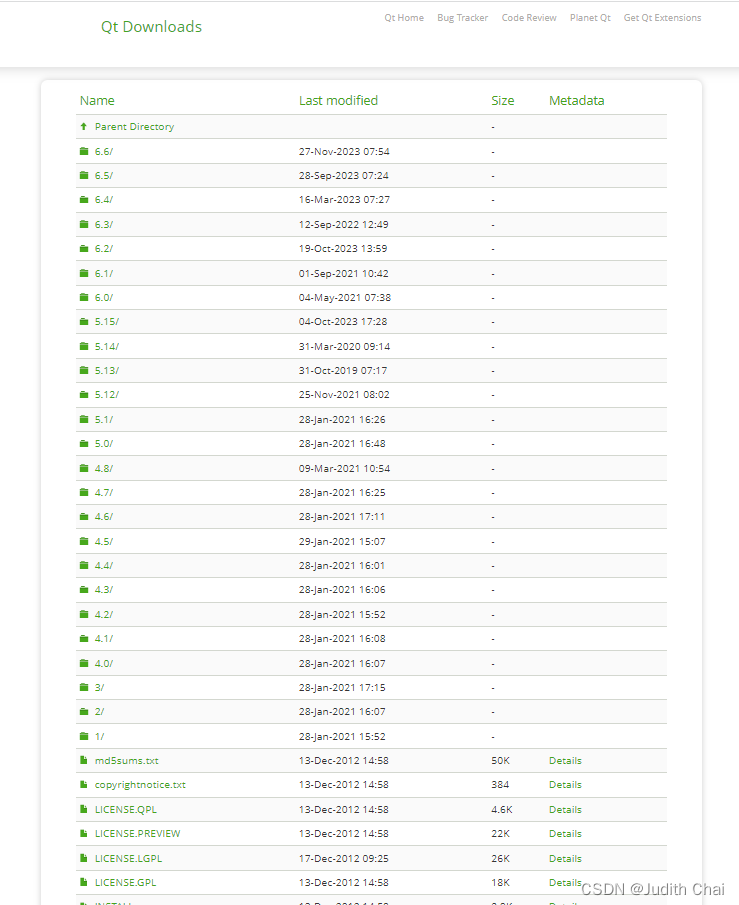This screenshot has height=905, width=739.
Task: Click the file icon beside copyrightnotice.txt
Action: 84,785
